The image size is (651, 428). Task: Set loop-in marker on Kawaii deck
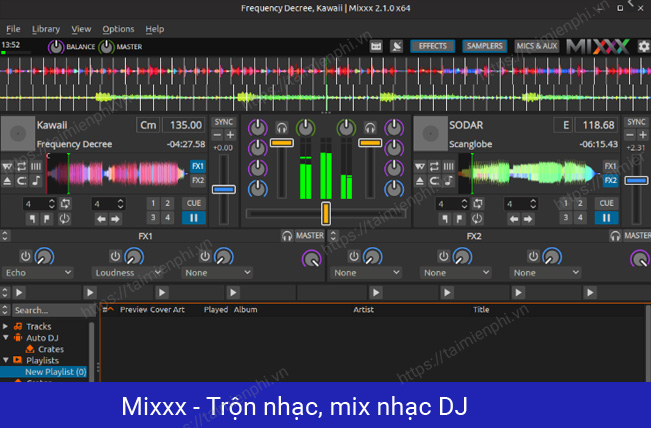pos(32,218)
